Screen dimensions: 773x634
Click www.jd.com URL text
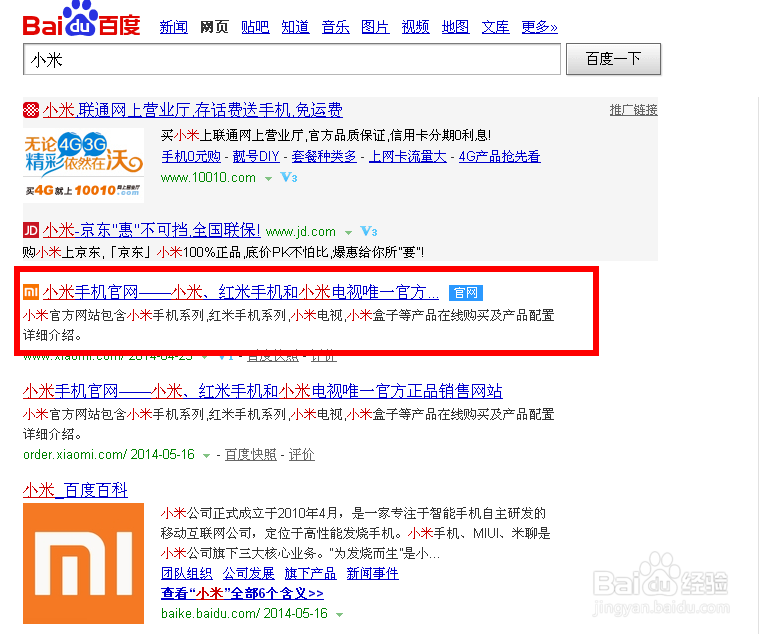click(x=301, y=231)
